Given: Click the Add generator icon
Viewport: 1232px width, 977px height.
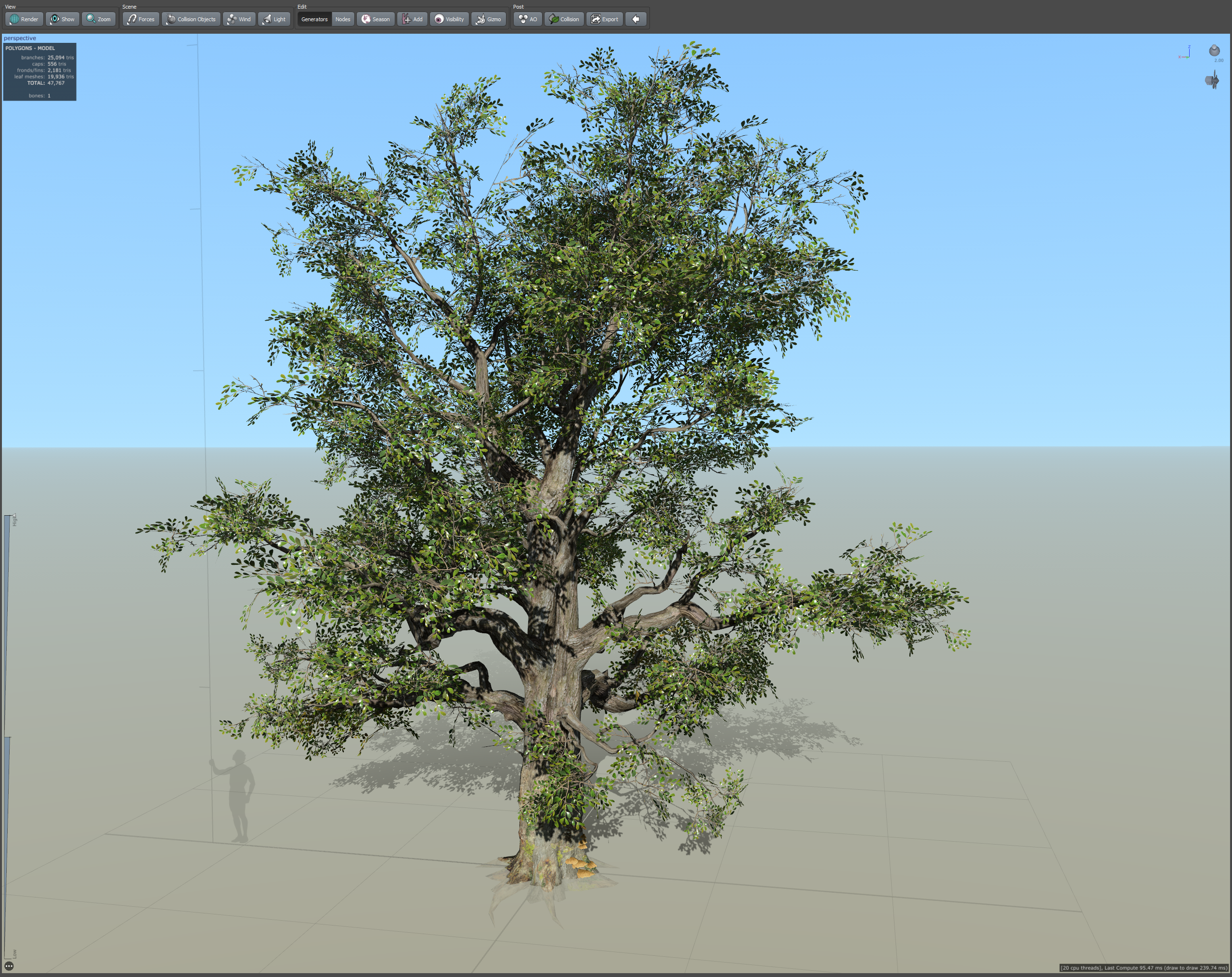Looking at the screenshot, I should tap(406, 19).
